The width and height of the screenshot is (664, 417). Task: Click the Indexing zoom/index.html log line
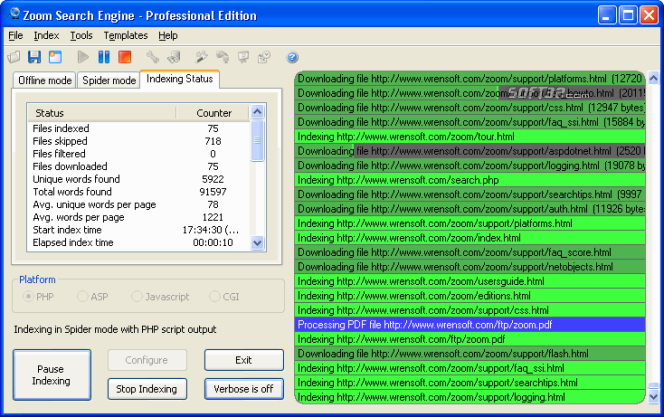(470, 237)
